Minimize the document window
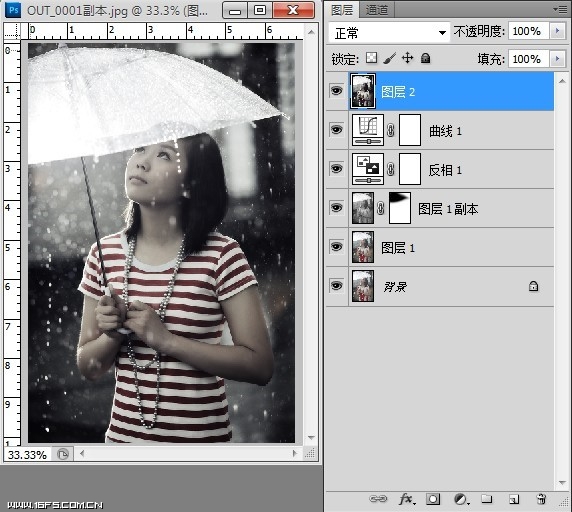 pyautogui.click(x=235, y=10)
